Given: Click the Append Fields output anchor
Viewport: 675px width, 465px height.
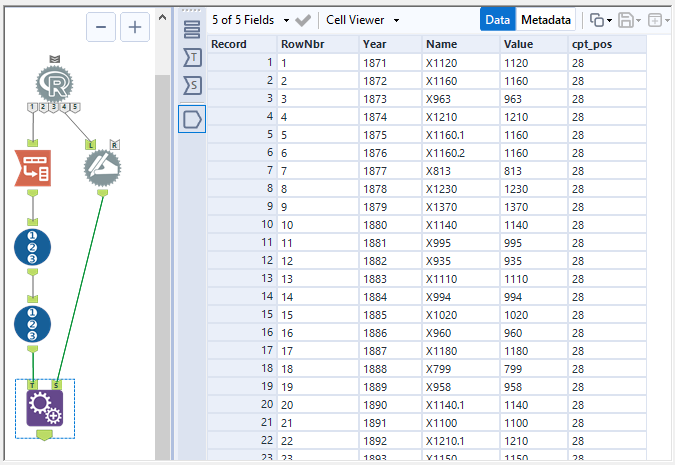Looking at the screenshot, I should coord(44,434).
